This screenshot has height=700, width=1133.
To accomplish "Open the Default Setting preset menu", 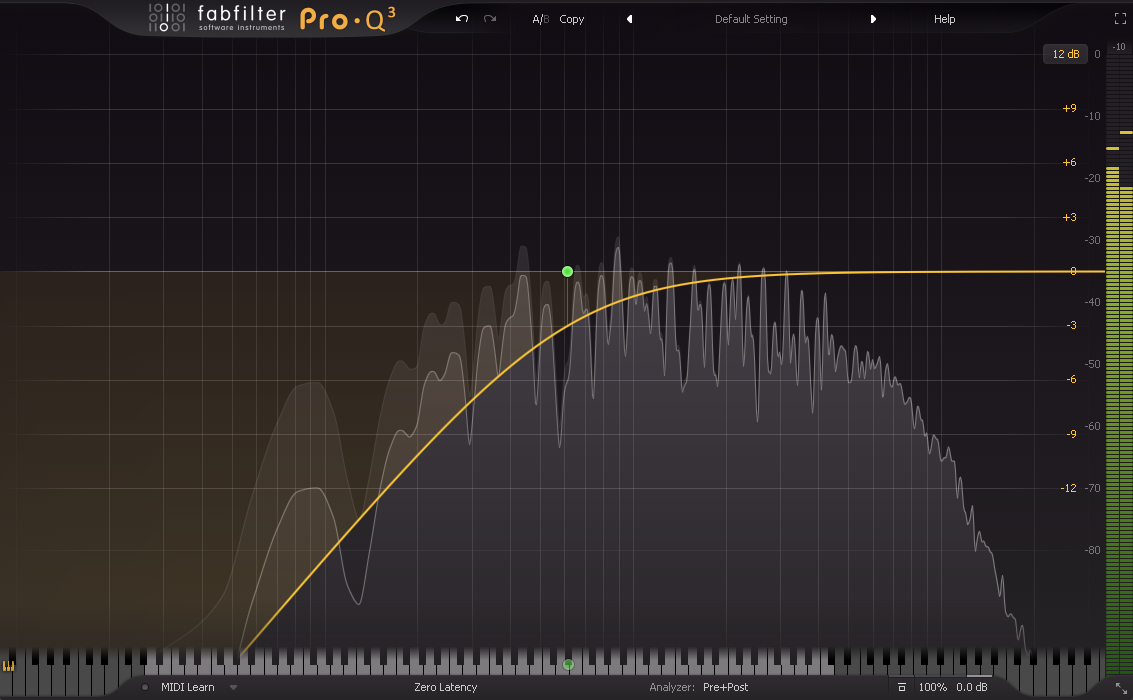I will (x=751, y=20).
